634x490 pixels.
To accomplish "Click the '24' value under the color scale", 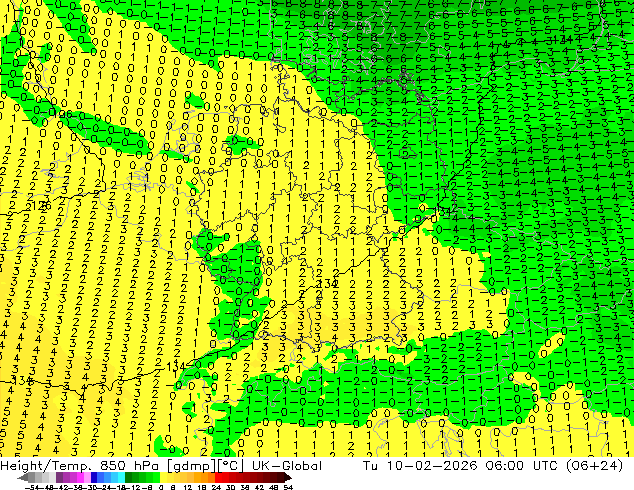I will 216,487.
